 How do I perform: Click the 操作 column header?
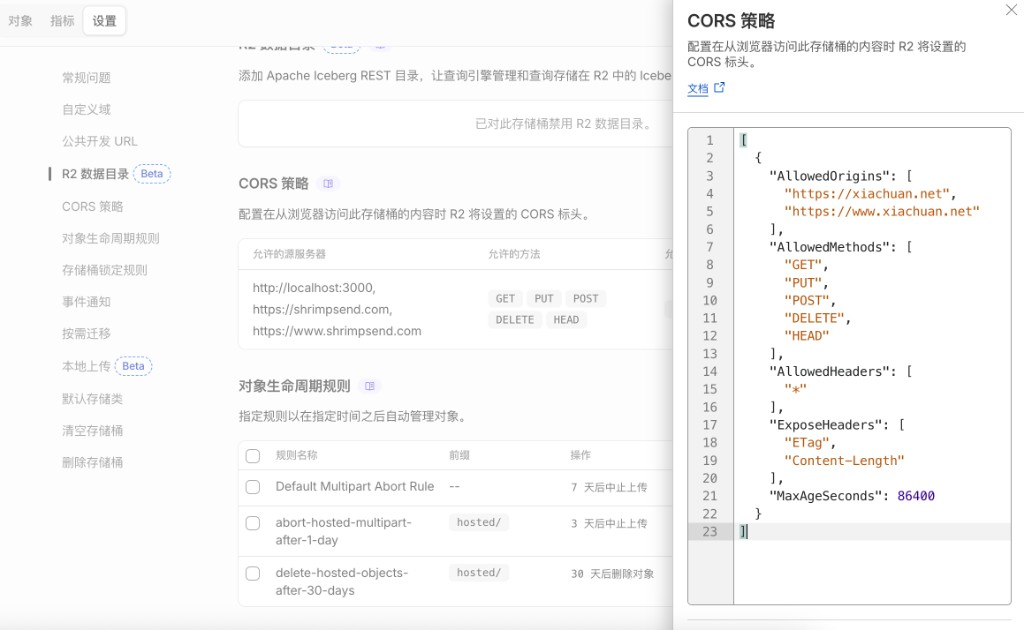[x=581, y=455]
